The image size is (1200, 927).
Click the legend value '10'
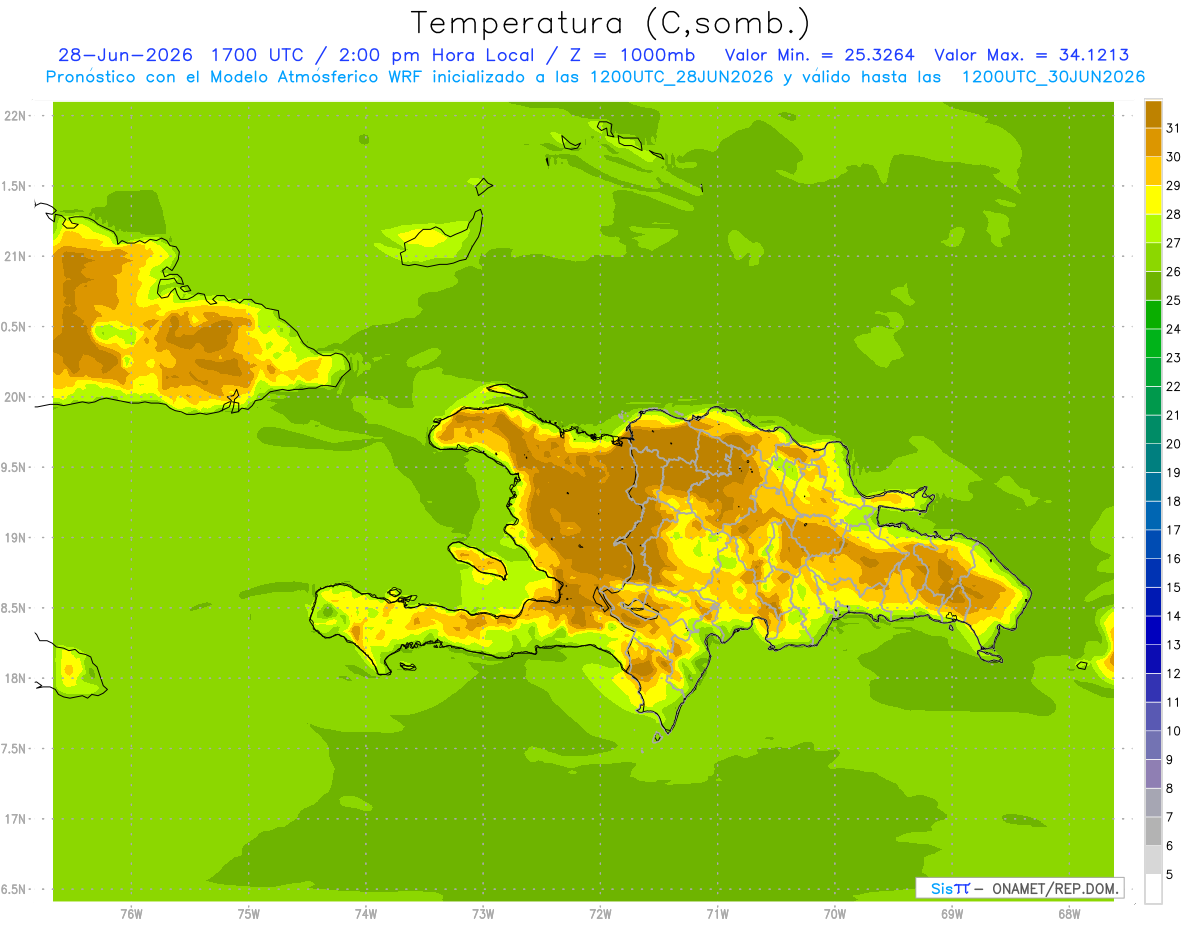point(1173,731)
